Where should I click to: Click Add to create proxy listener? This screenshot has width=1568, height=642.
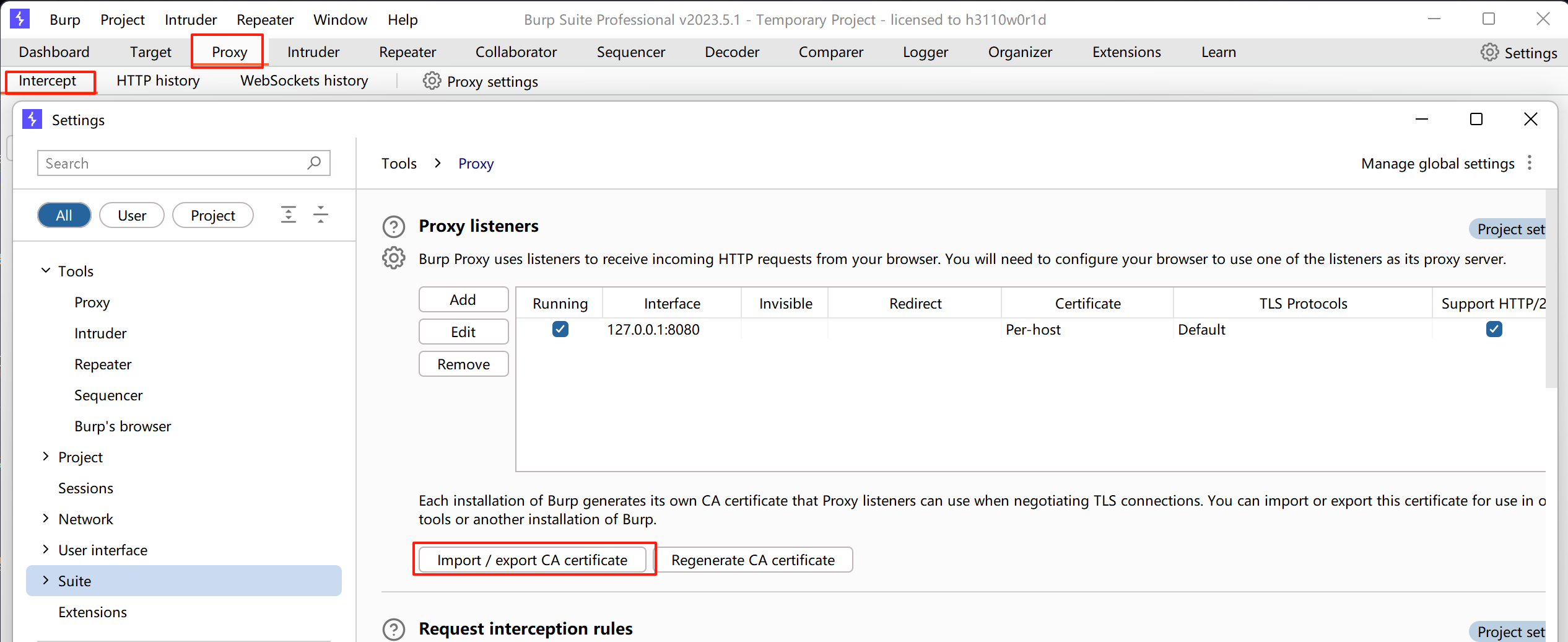tap(463, 299)
